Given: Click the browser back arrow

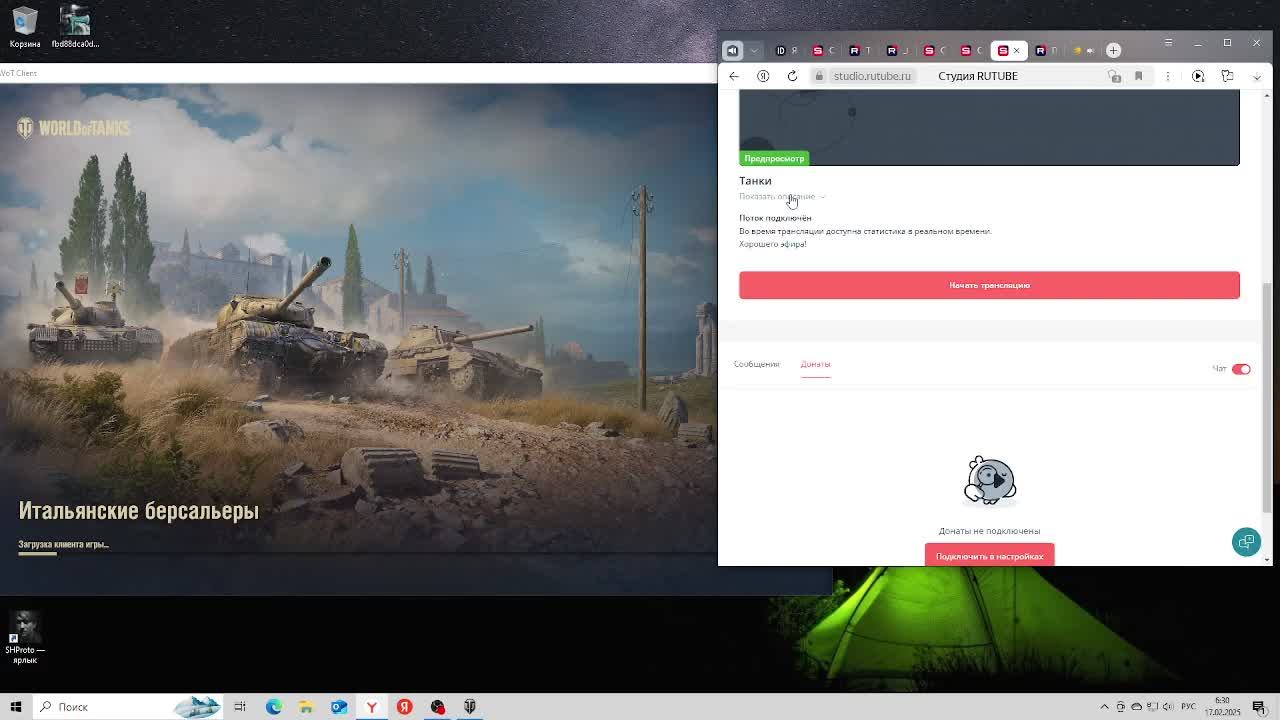Looking at the screenshot, I should 734,76.
